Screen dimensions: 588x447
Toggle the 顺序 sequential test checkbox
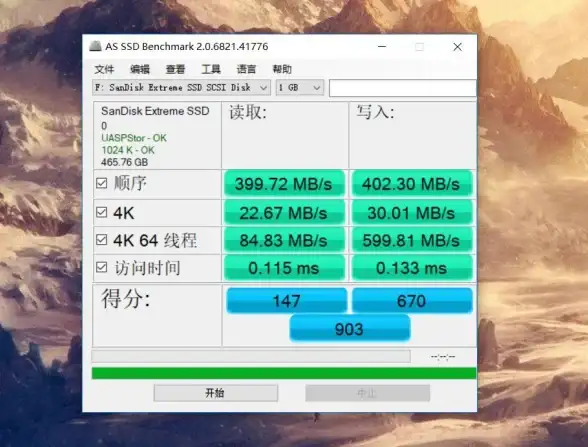(x=102, y=183)
